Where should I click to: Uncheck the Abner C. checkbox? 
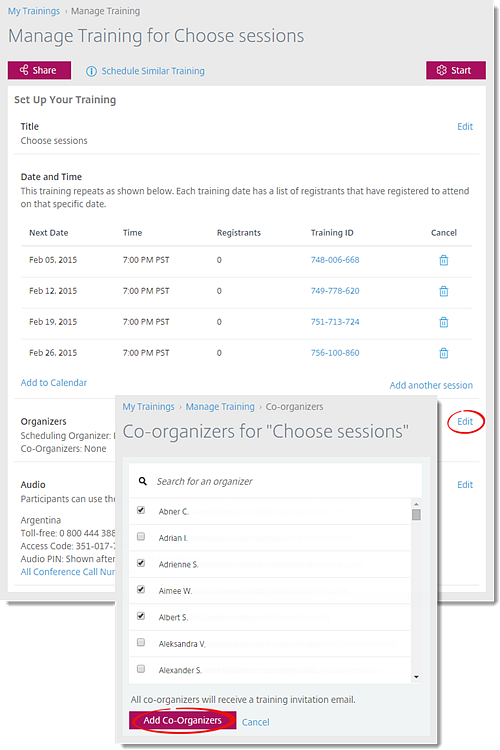141,510
